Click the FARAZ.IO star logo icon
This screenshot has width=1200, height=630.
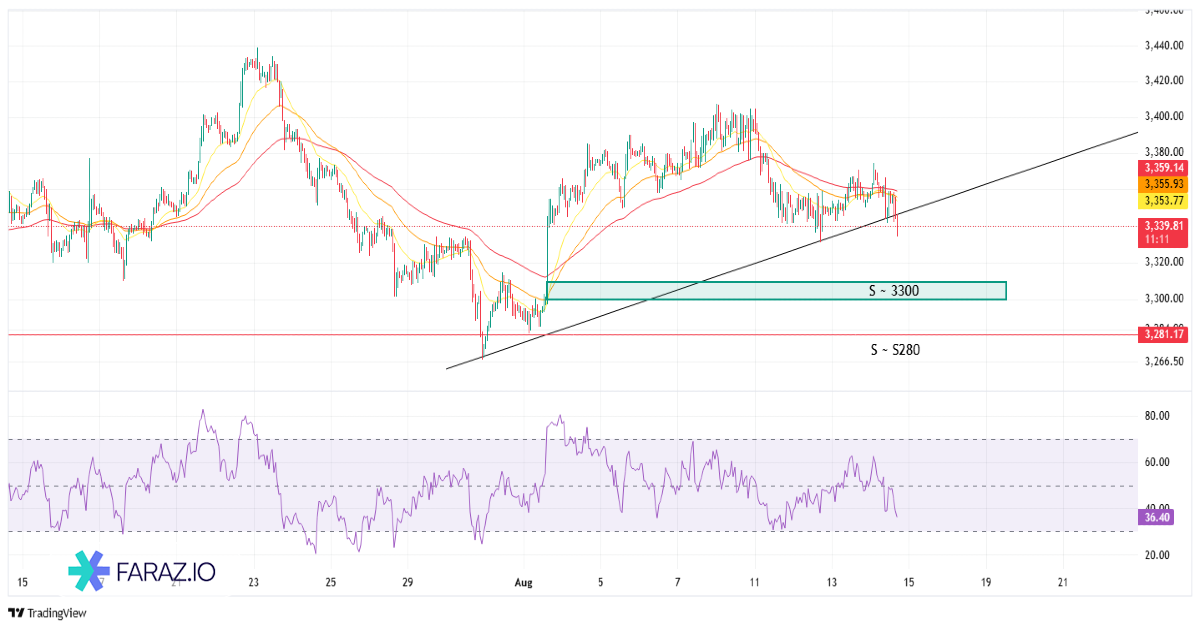point(88,573)
